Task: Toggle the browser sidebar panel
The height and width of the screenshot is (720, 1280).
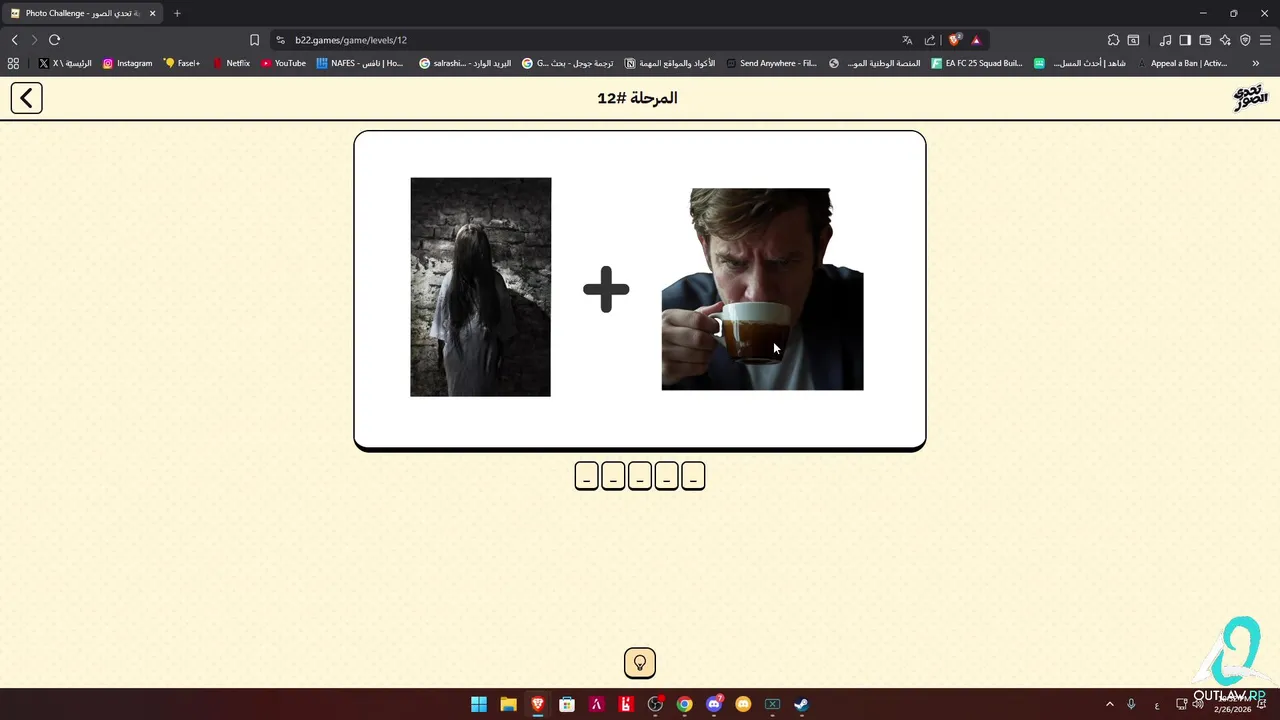Action: click(1185, 40)
